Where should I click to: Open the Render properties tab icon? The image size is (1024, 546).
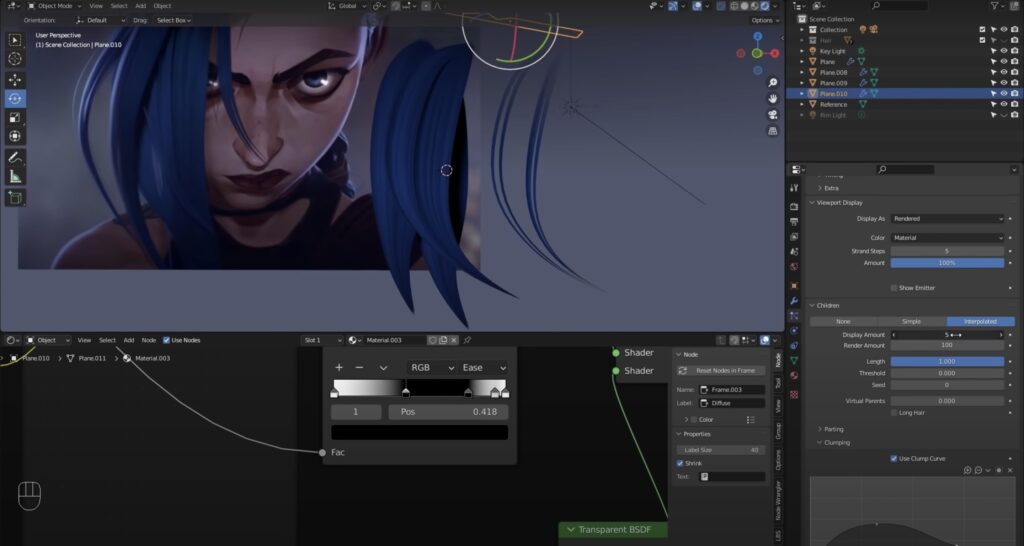click(794, 206)
